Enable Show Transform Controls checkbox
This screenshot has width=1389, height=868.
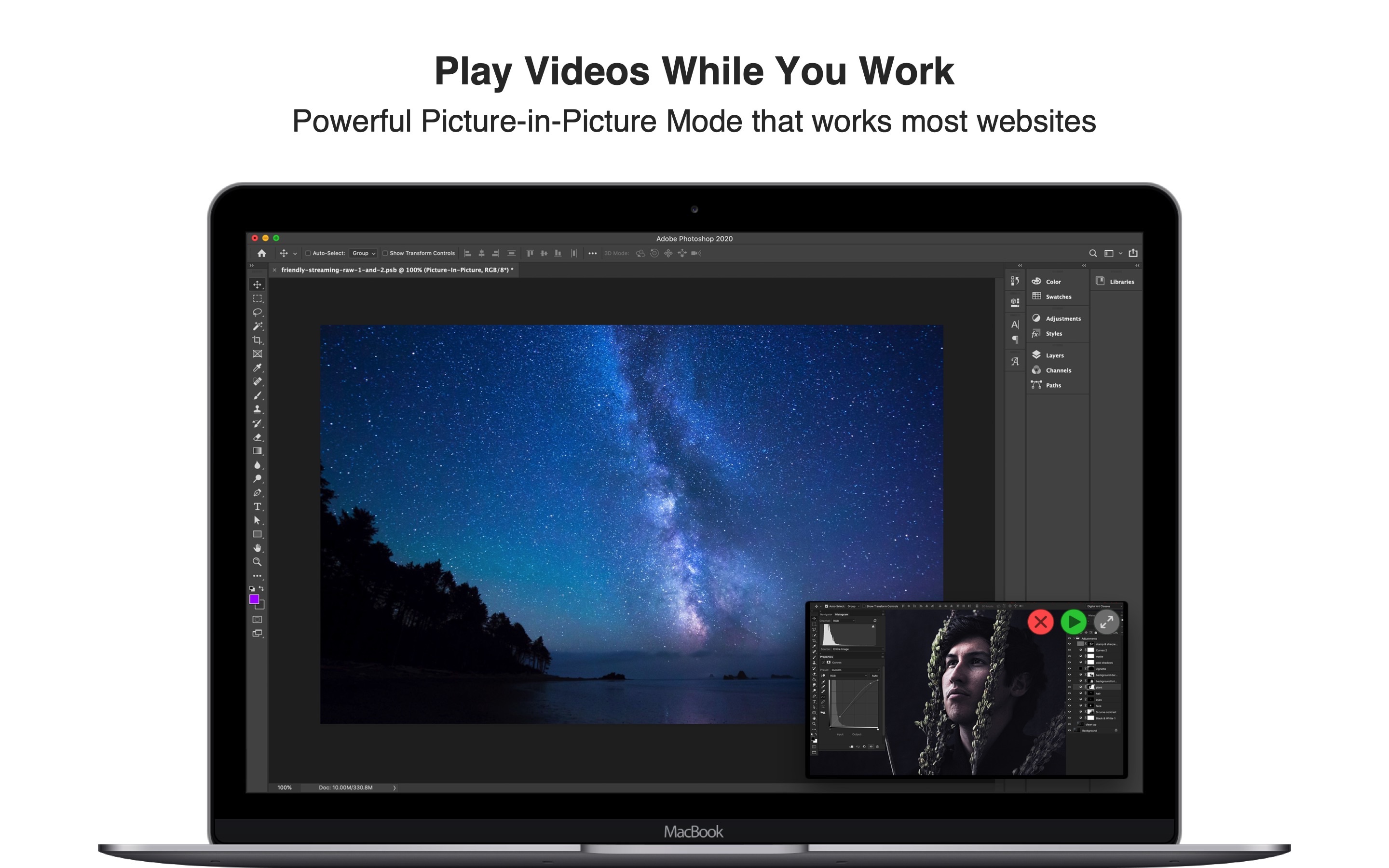pos(385,253)
